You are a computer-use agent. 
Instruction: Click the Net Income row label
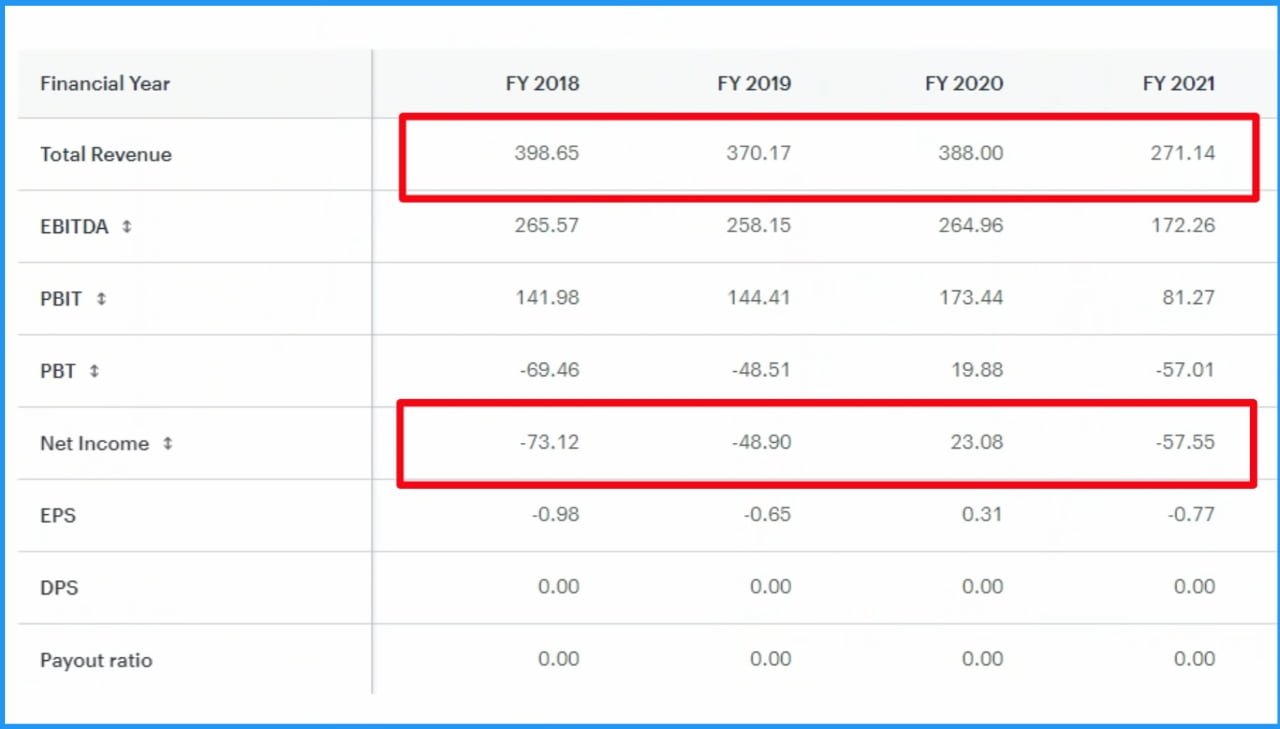point(95,443)
